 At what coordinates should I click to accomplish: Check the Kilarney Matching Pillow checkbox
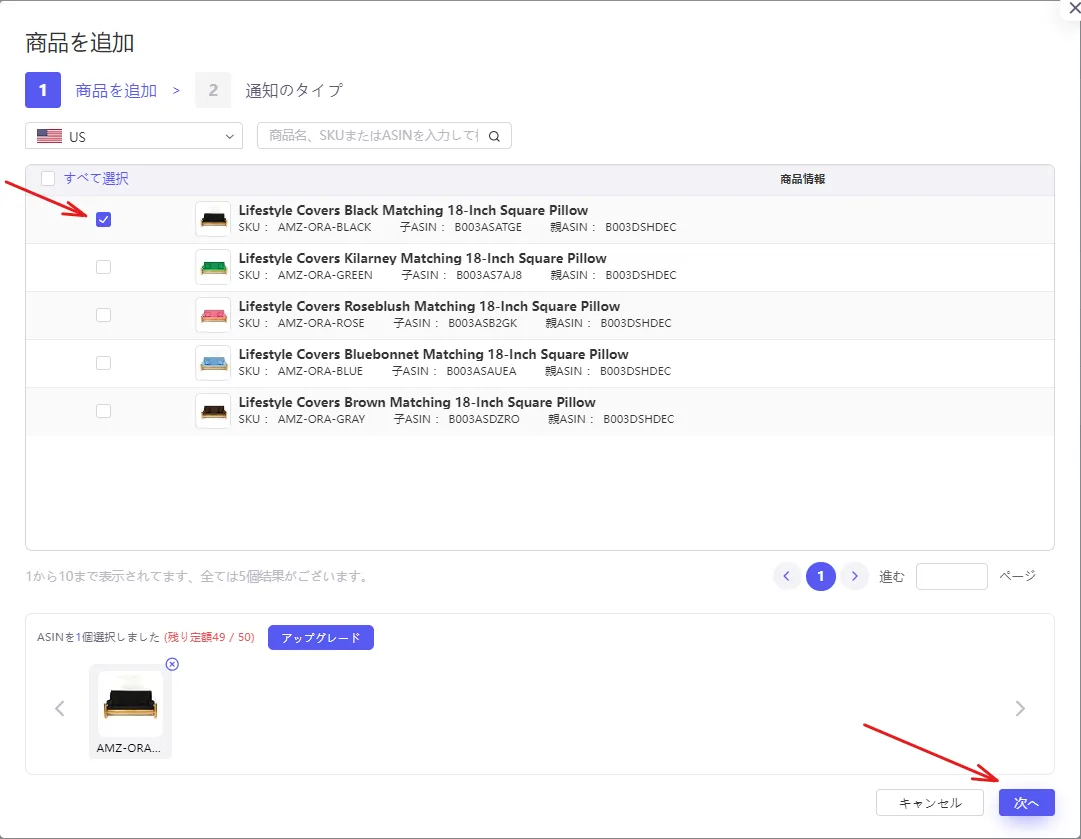[103, 267]
